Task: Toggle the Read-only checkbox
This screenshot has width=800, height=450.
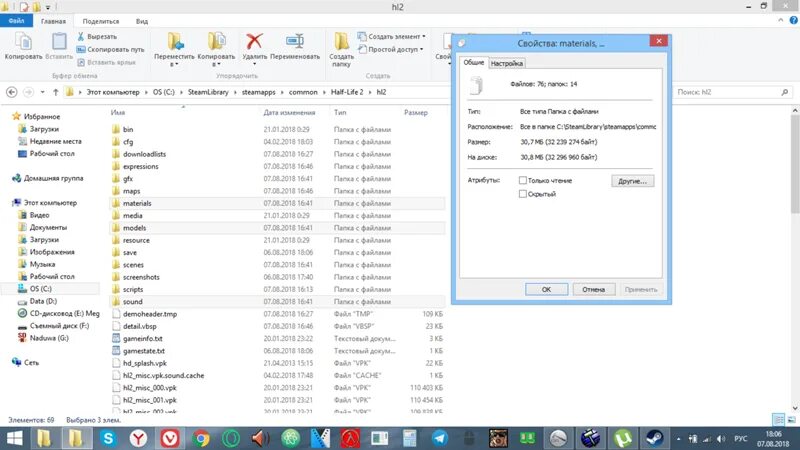Action: 522,180
